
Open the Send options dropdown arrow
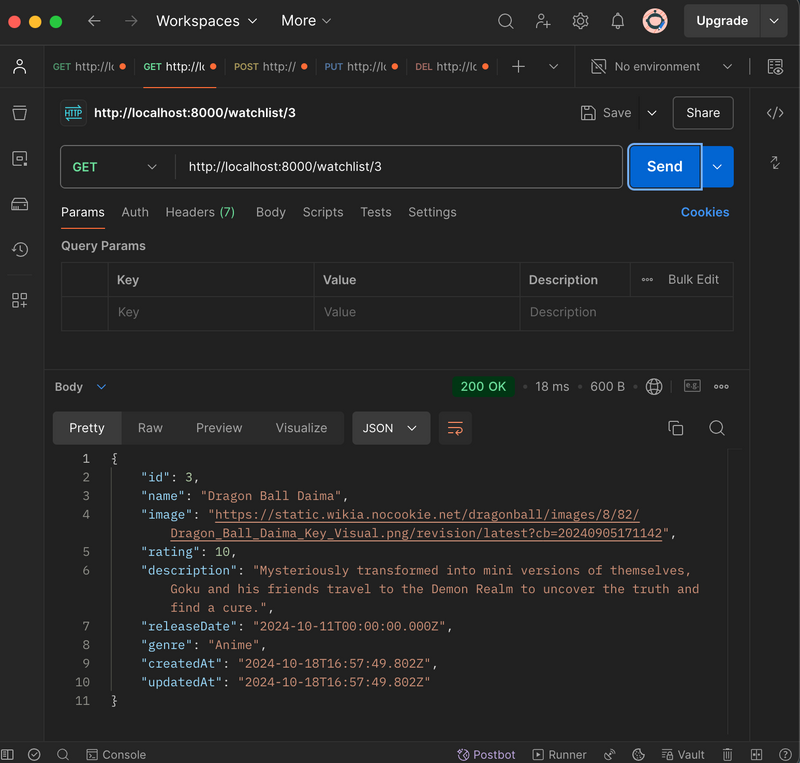pos(717,167)
